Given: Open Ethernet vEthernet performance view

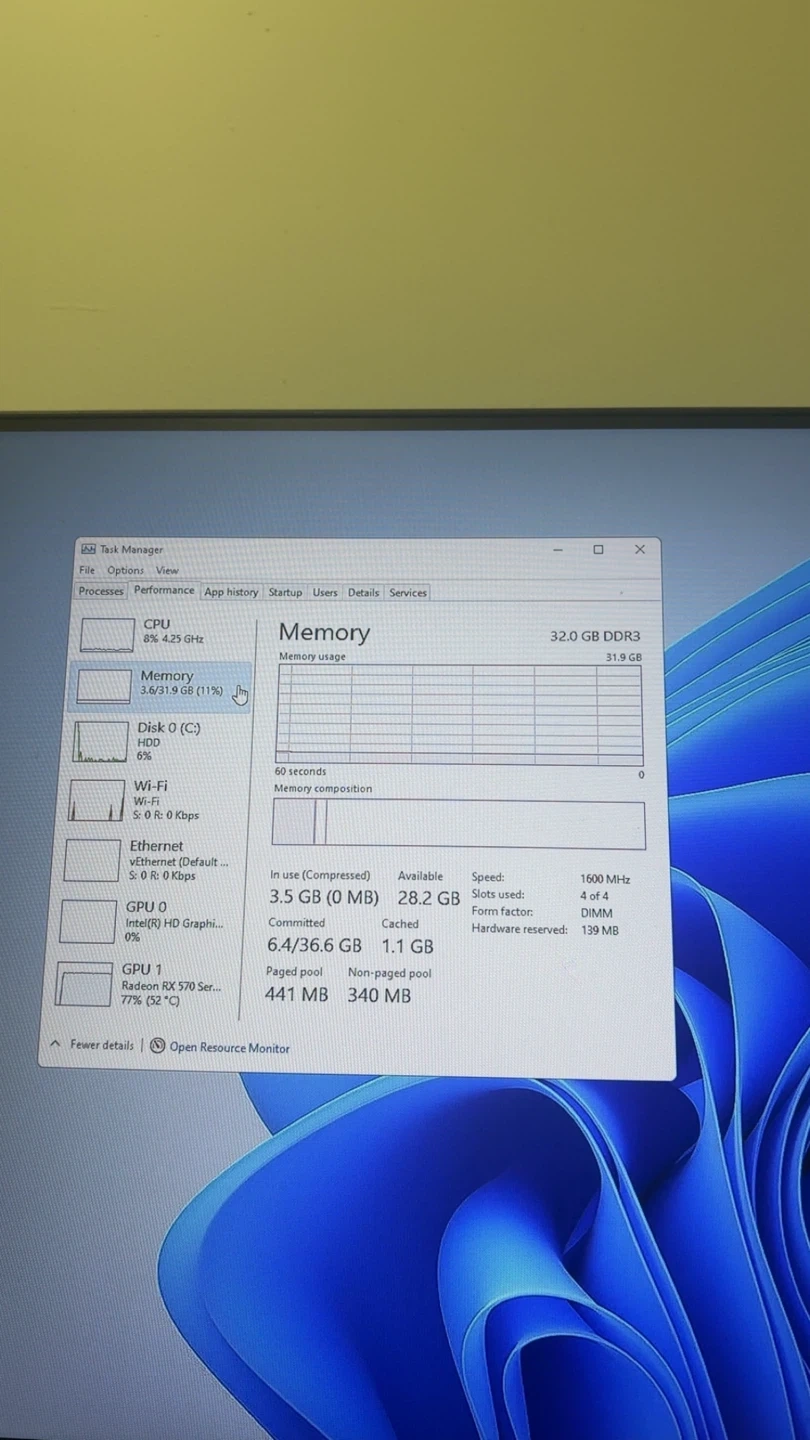Looking at the screenshot, I should [92, 861].
